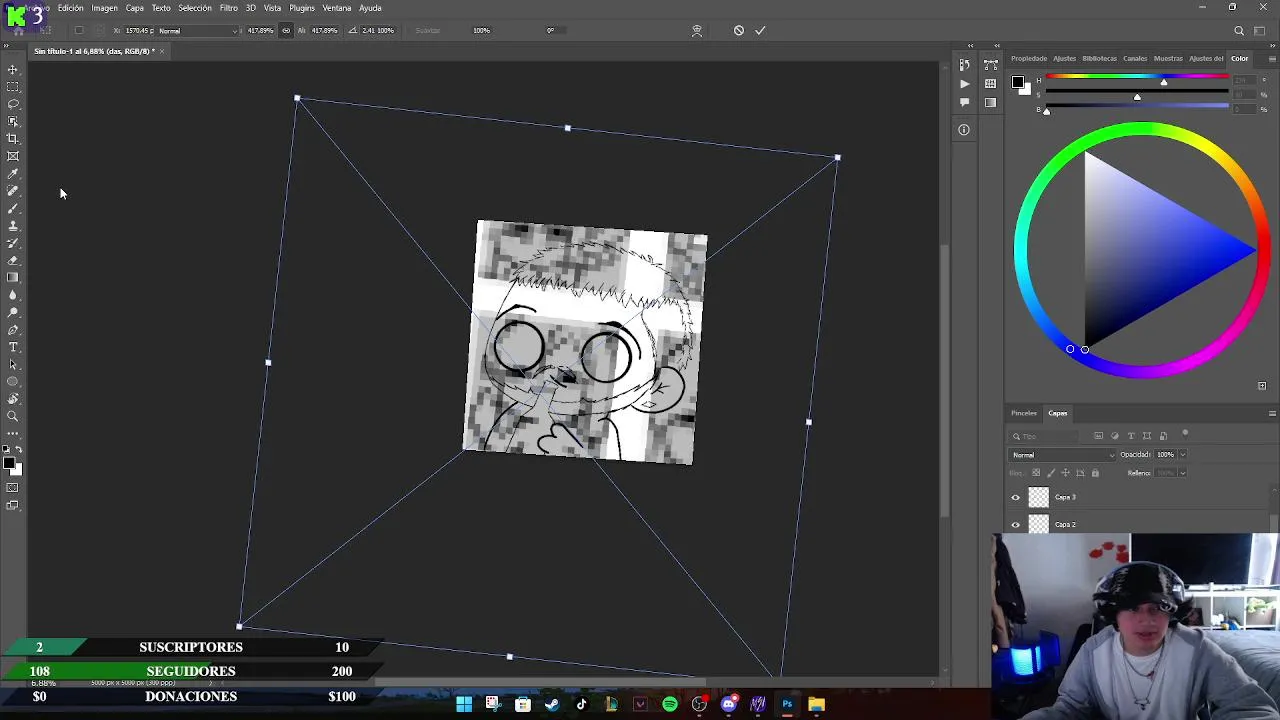
Task: Close the Sin título-1 document tab
Action: tap(162, 51)
